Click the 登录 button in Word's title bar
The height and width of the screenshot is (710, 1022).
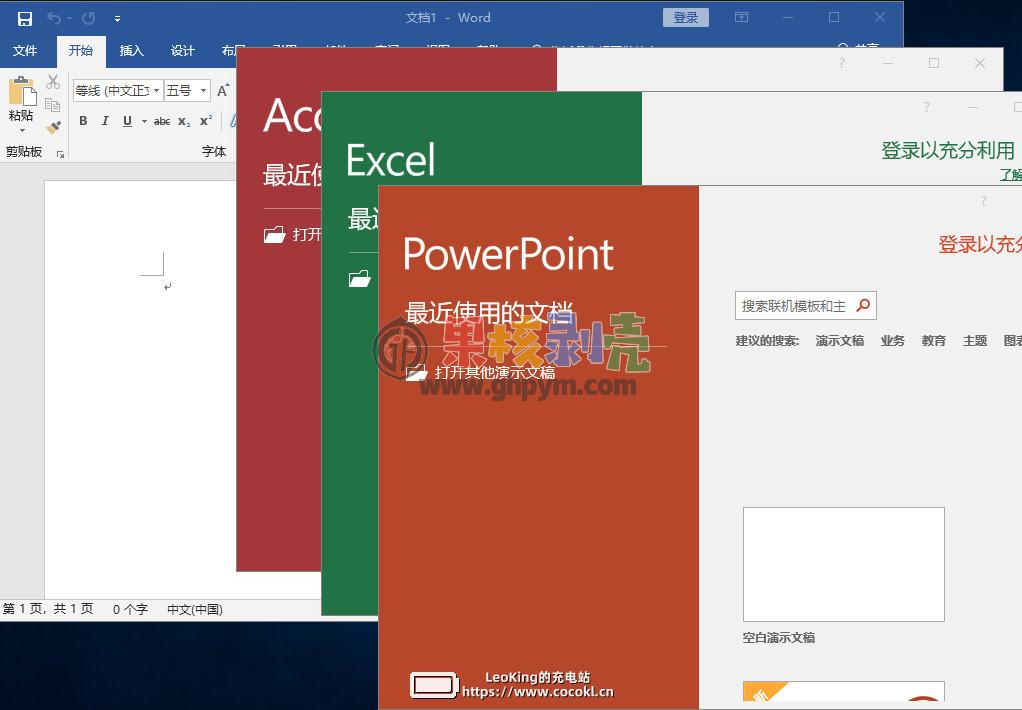(x=686, y=18)
